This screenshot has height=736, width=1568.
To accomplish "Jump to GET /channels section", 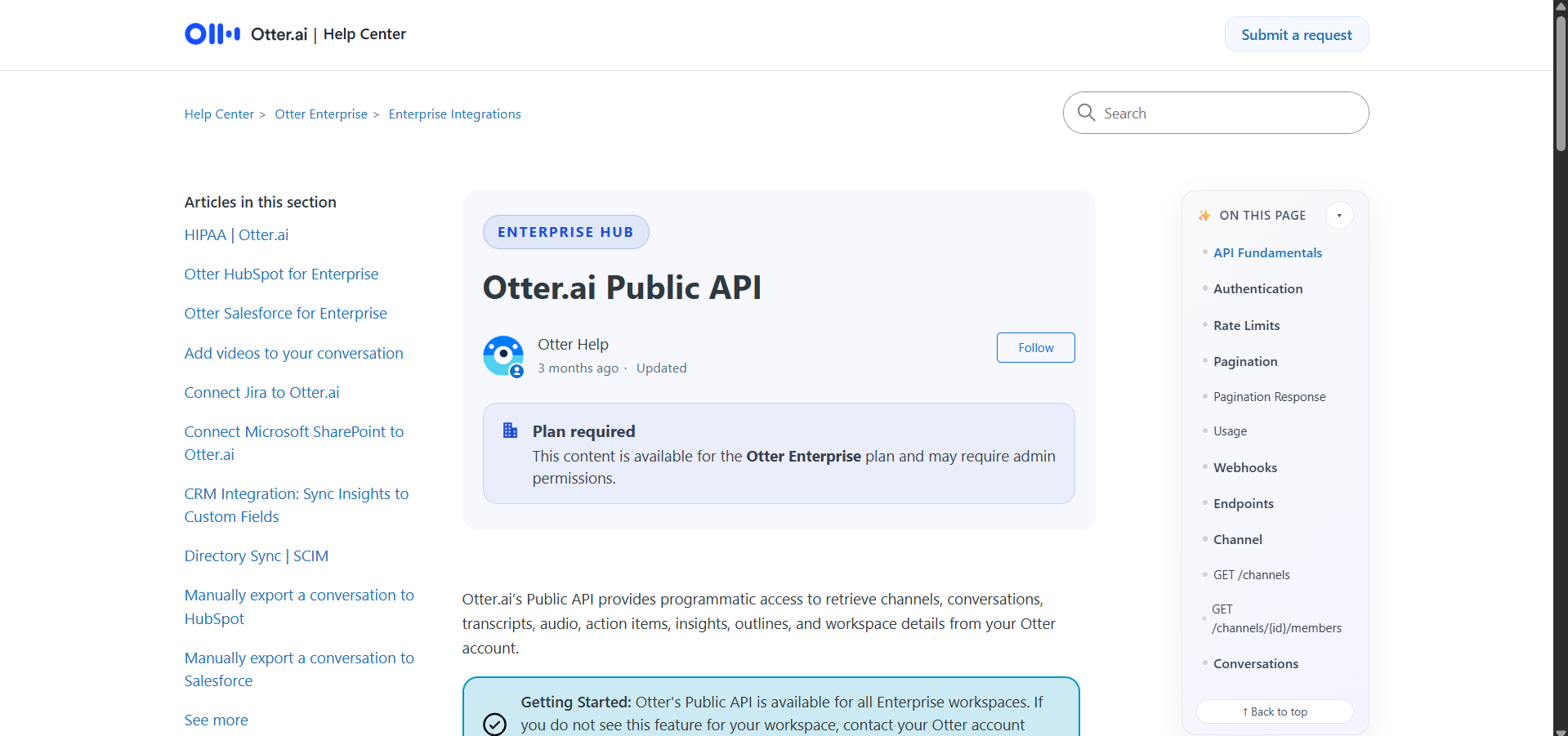I will 1251,575.
